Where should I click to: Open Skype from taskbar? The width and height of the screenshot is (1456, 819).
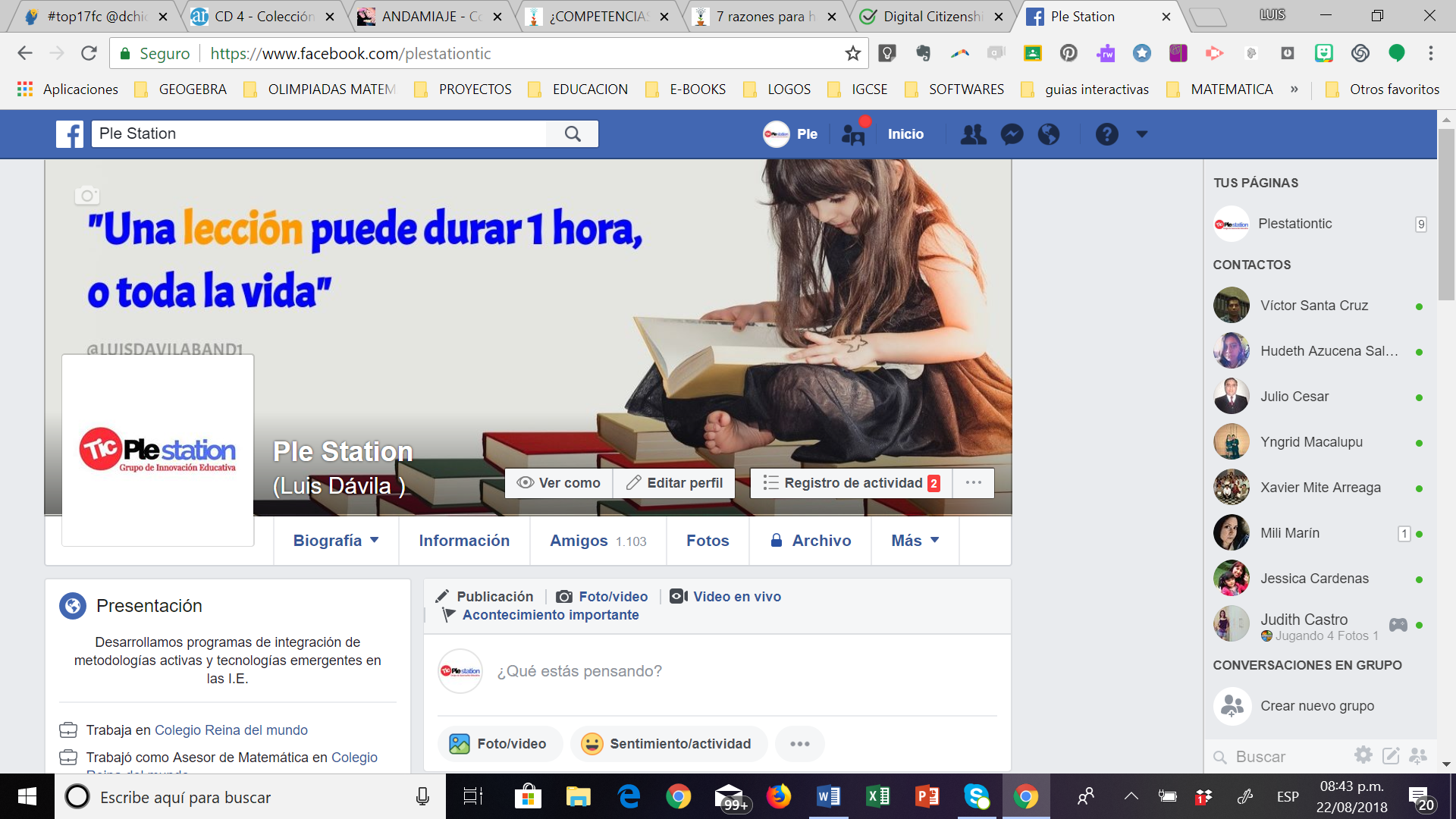click(x=977, y=796)
